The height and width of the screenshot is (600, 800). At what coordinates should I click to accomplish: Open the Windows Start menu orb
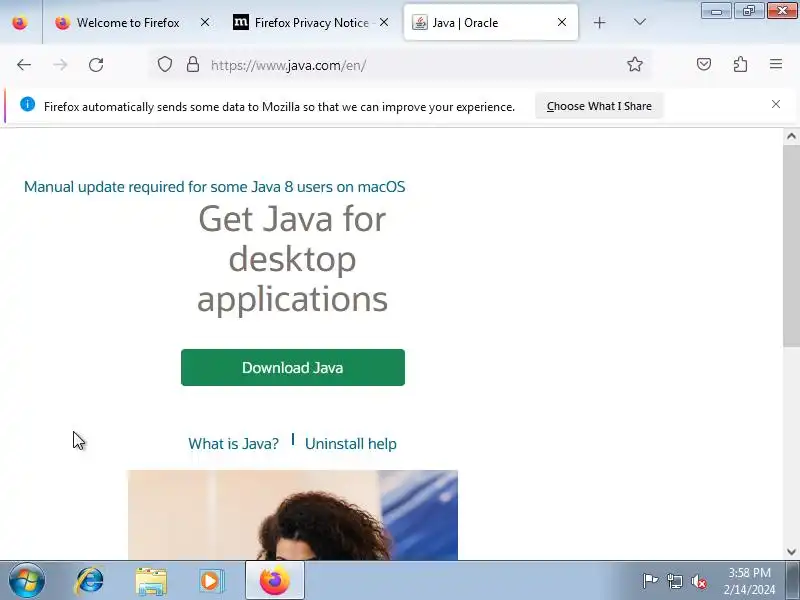[26, 581]
